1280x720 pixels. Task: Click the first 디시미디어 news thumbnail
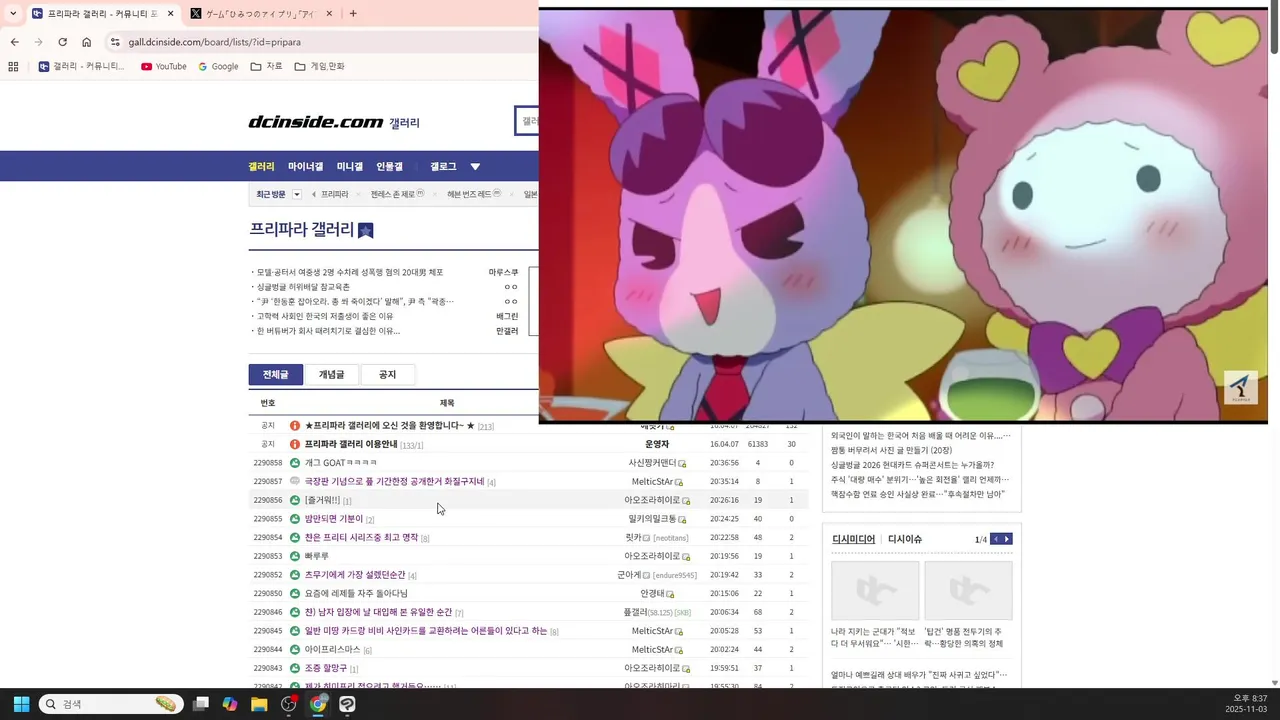click(x=875, y=590)
